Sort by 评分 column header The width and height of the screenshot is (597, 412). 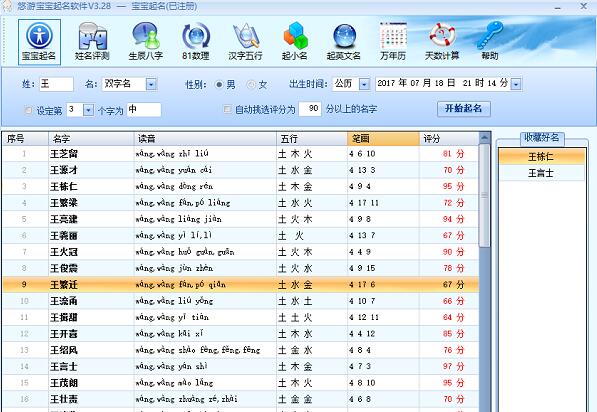pyautogui.click(x=449, y=139)
